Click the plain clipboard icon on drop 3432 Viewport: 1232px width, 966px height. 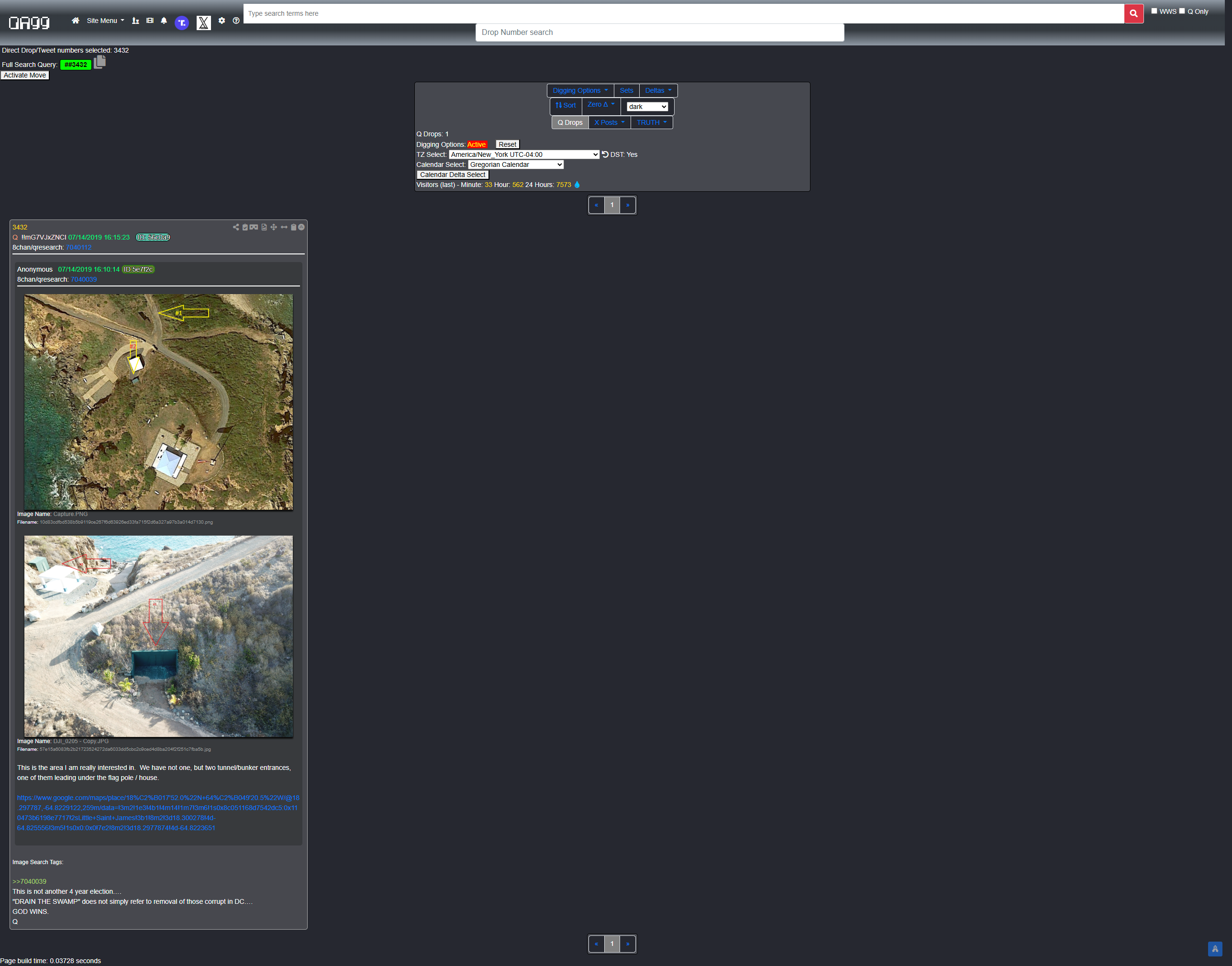[x=294, y=227]
